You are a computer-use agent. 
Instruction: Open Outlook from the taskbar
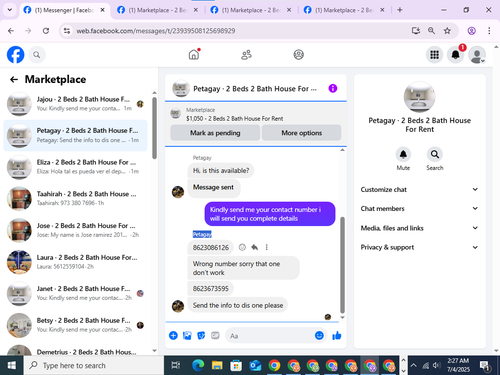pyautogui.click(x=255, y=366)
